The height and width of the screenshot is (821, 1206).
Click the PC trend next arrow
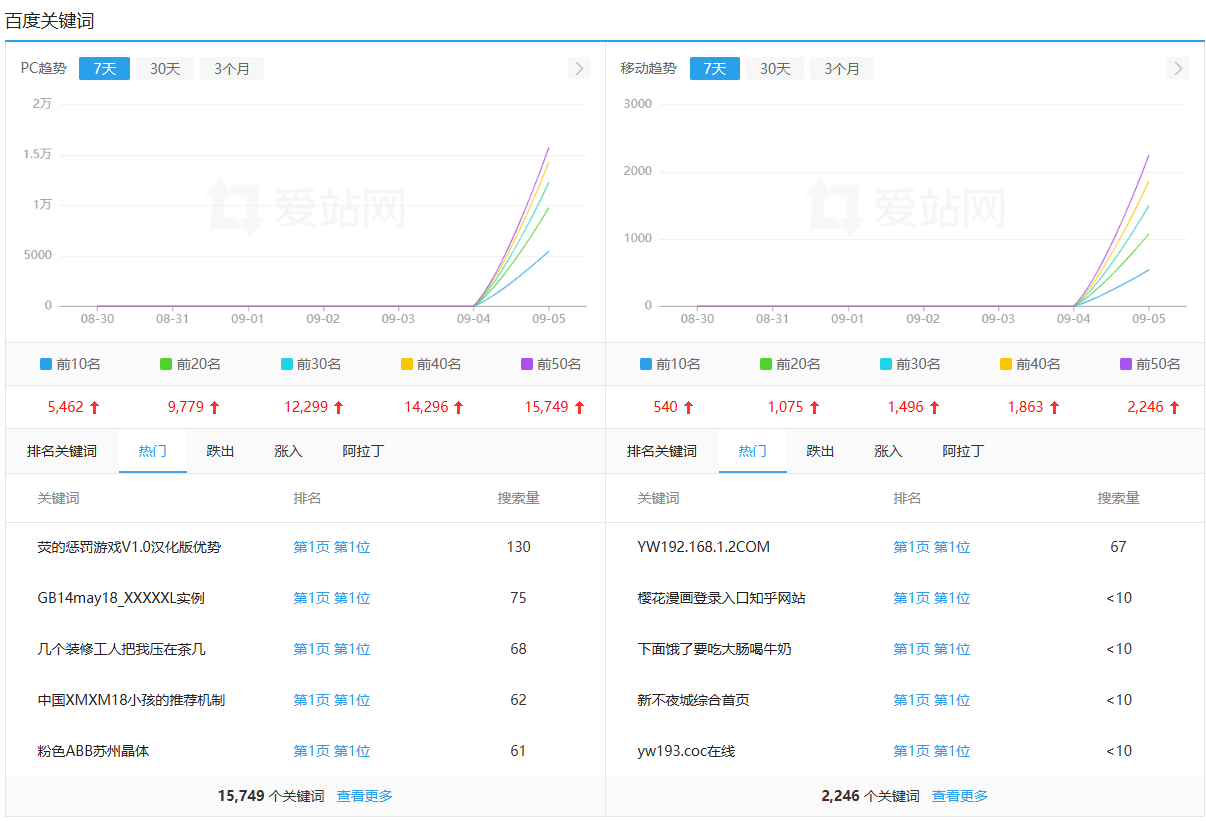point(578,68)
